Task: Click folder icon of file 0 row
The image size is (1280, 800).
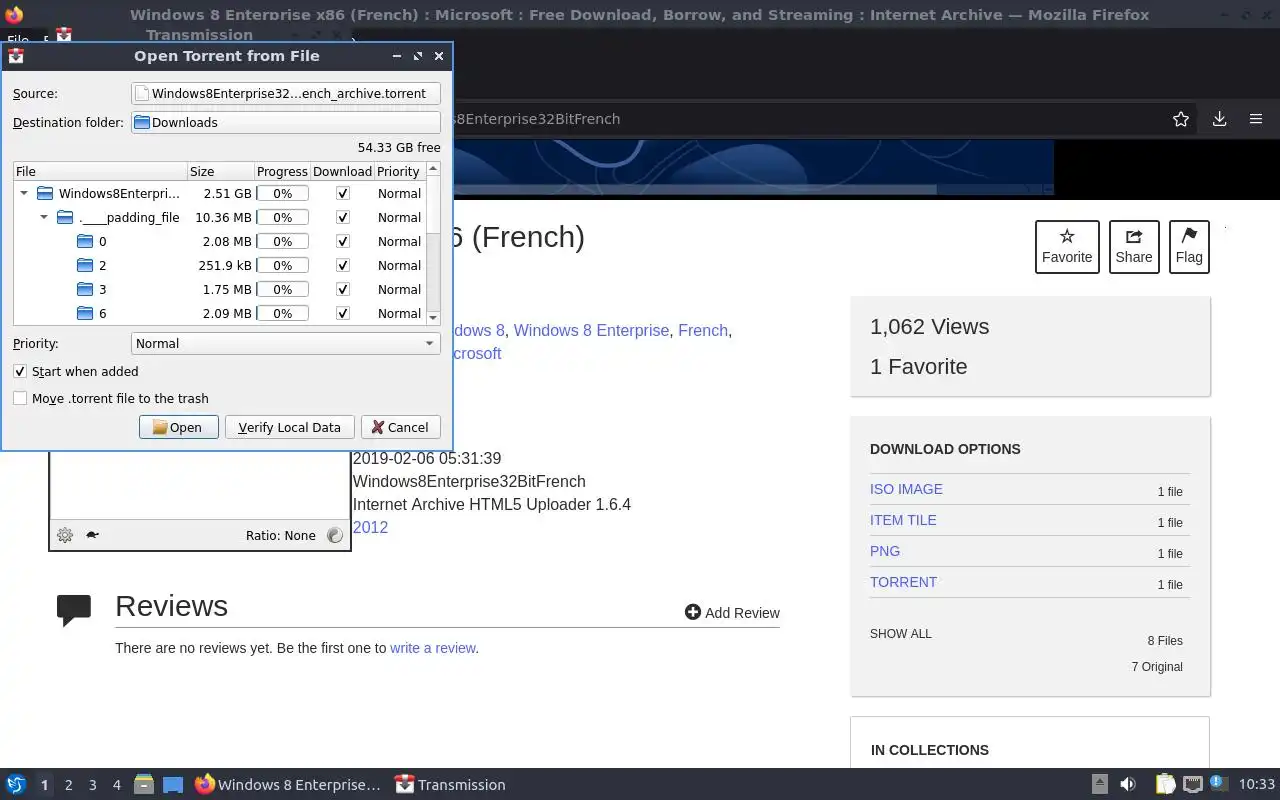Action: coord(85,241)
